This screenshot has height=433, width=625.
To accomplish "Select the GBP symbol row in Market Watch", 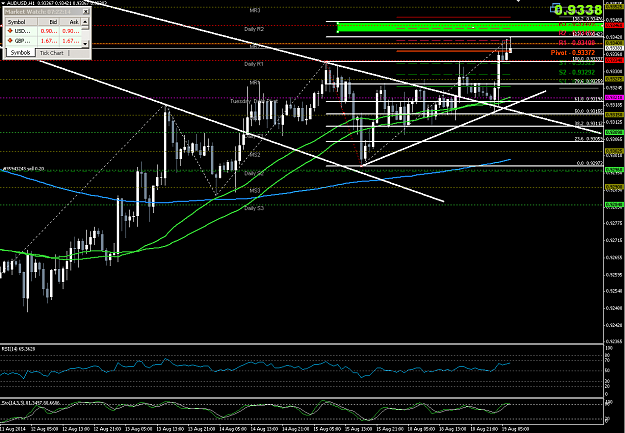I will tap(43, 41).
